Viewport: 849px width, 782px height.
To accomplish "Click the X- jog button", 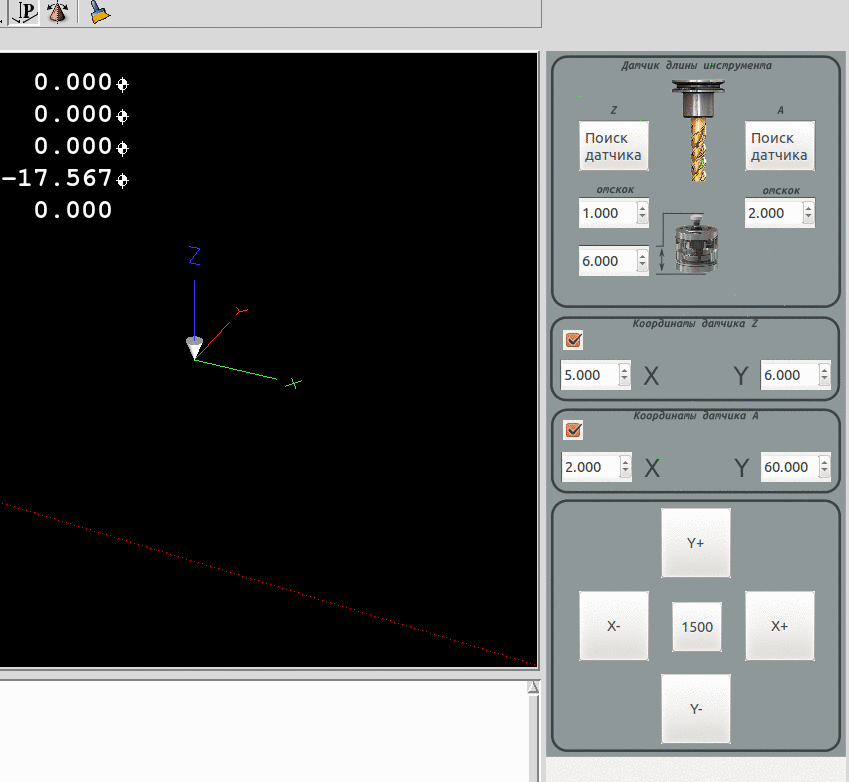I will pos(613,626).
